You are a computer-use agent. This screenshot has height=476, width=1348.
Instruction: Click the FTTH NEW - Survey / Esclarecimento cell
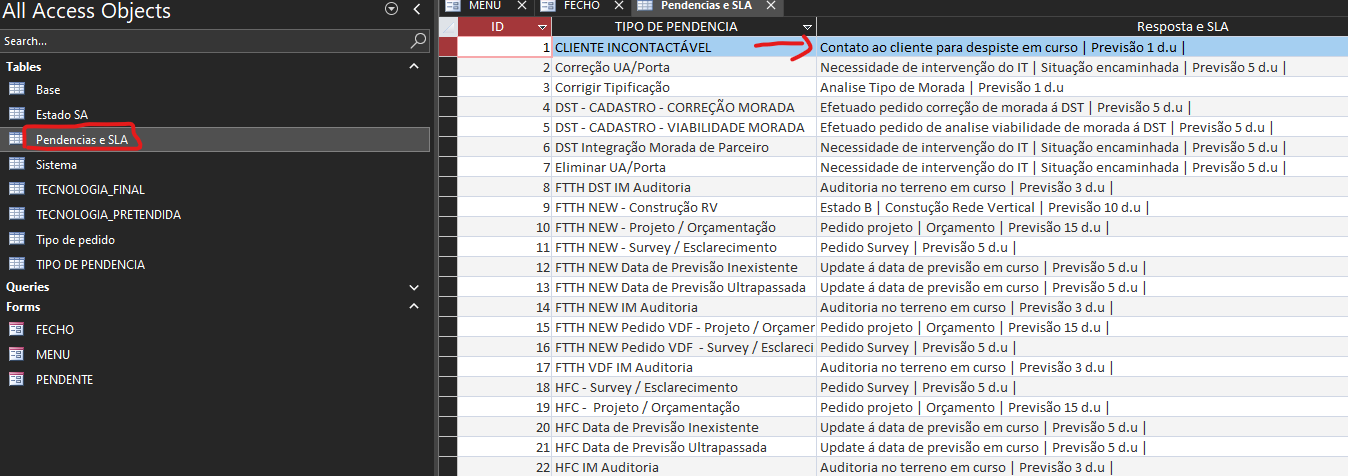(684, 247)
